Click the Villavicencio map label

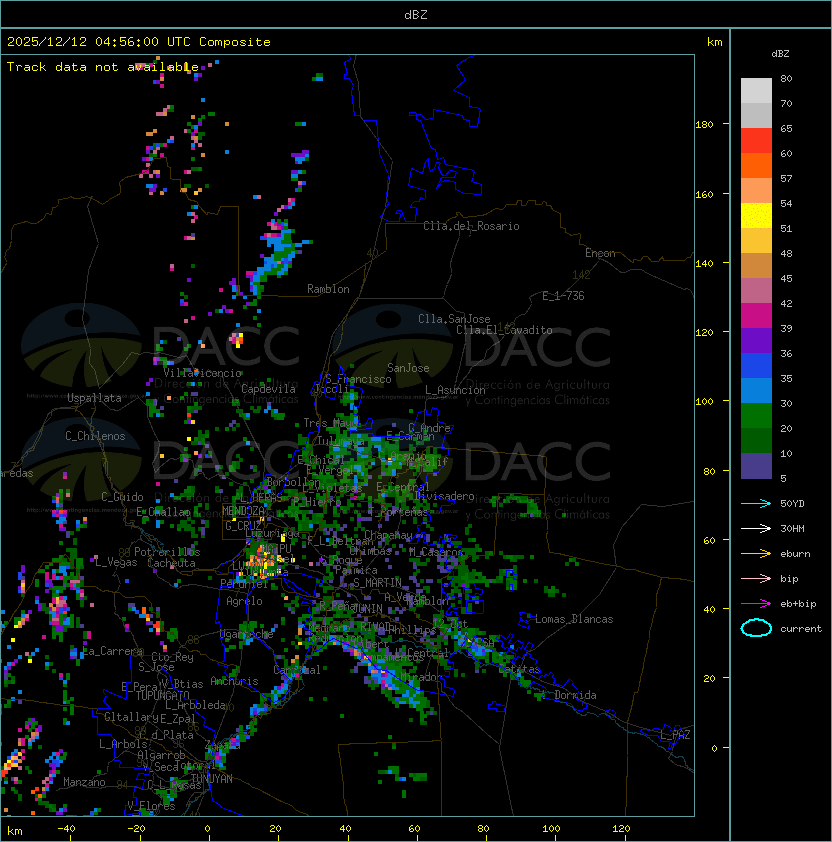pos(202,373)
